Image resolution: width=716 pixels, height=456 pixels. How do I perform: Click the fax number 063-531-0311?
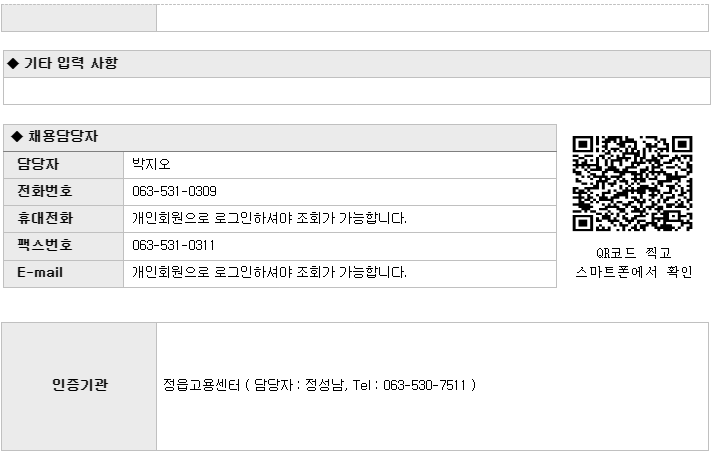click(x=174, y=246)
